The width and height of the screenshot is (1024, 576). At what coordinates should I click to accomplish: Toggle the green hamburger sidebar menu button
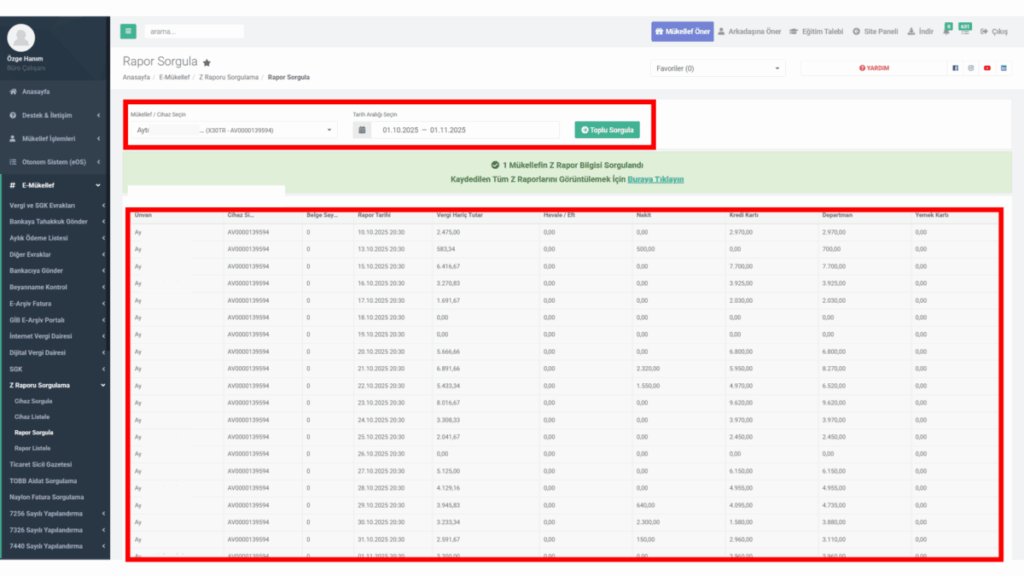128,31
